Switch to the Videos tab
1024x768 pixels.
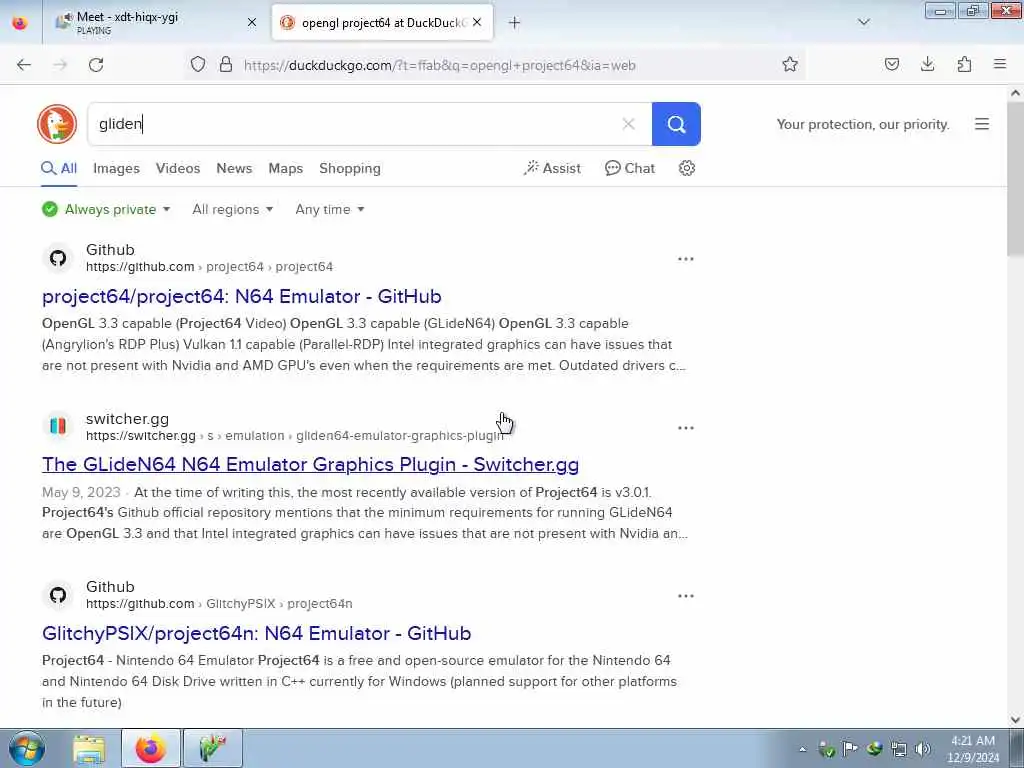(178, 168)
